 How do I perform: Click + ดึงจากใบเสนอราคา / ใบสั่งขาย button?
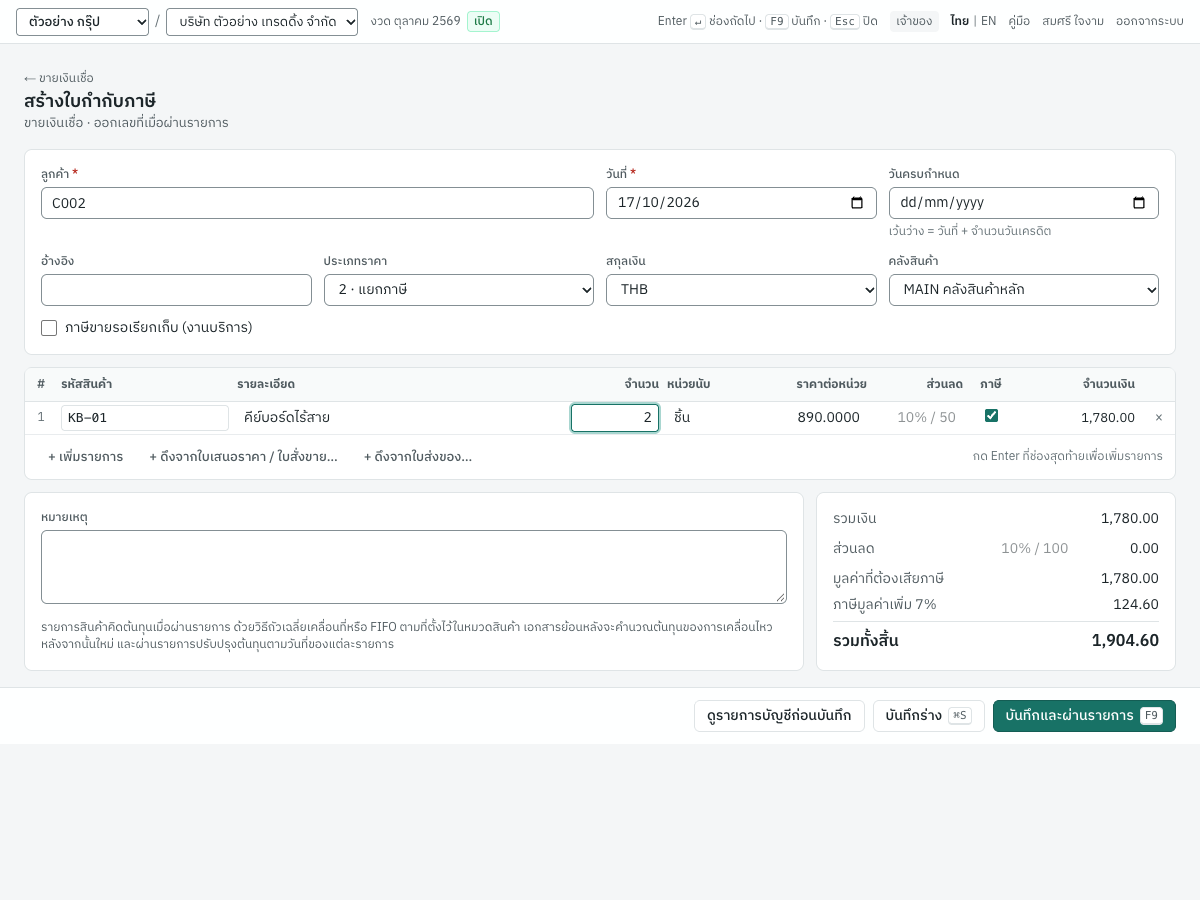click(x=244, y=457)
